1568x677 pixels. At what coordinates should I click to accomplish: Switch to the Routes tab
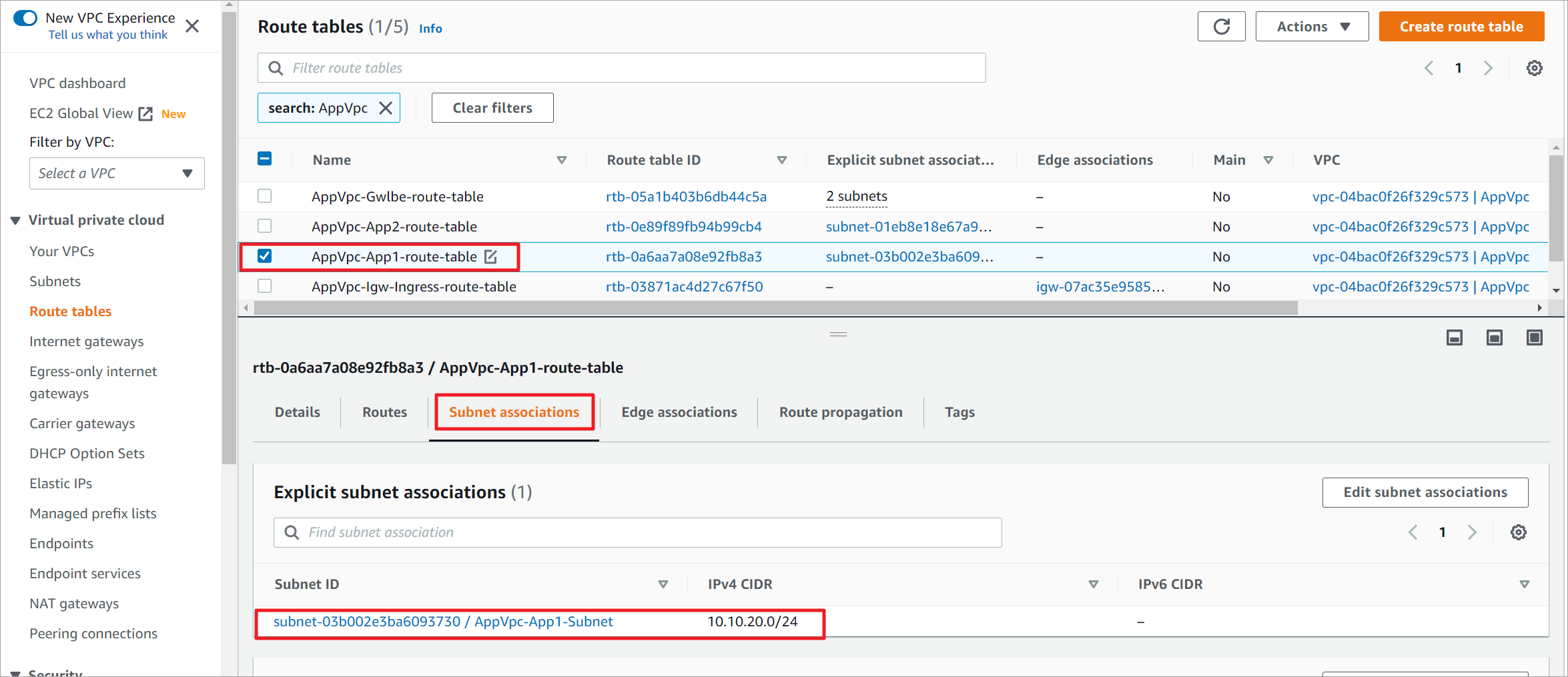click(384, 412)
